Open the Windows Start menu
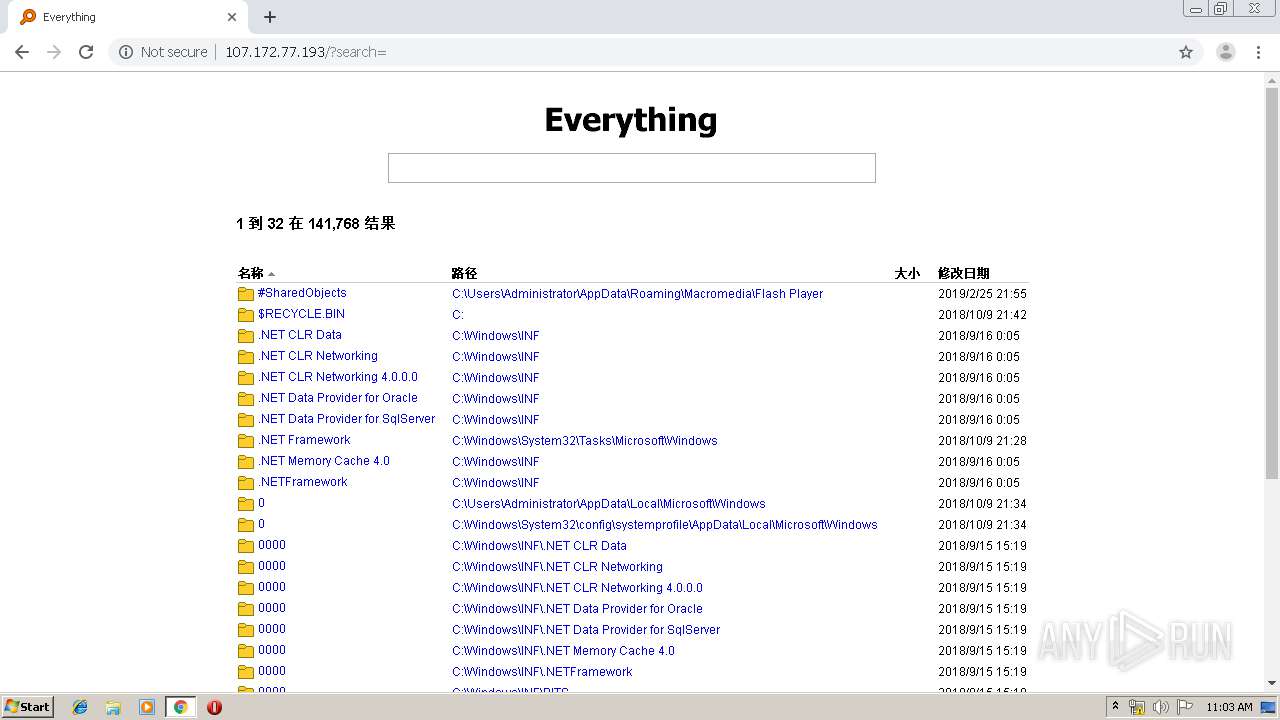 point(27,707)
